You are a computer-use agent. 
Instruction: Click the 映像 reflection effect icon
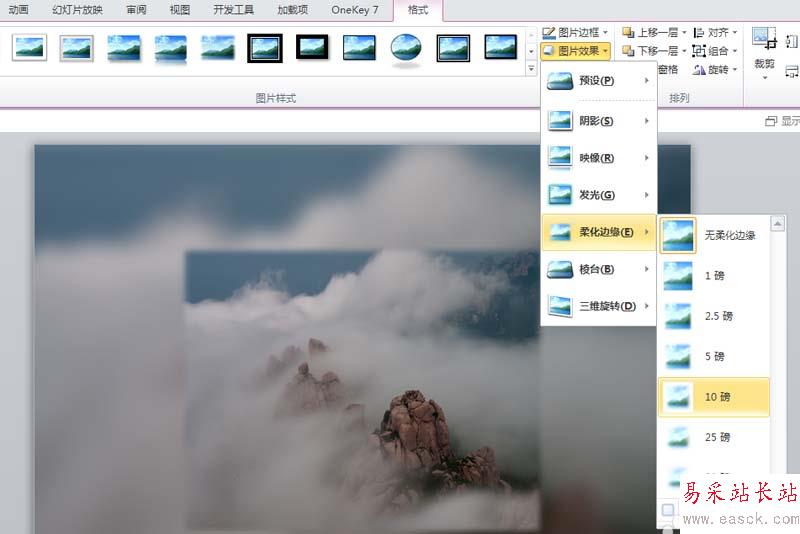coord(560,158)
